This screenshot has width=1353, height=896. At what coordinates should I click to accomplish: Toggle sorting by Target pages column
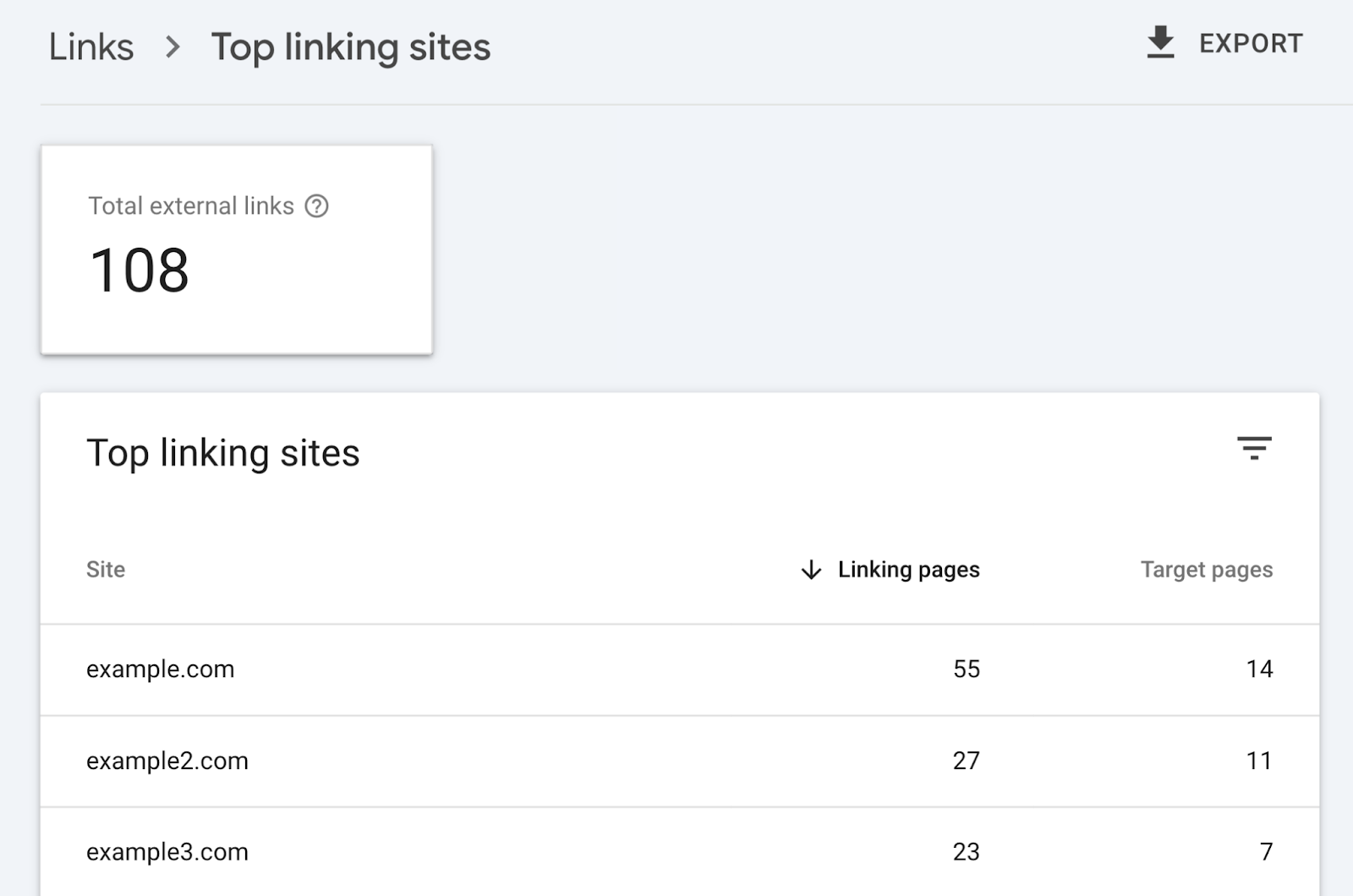[x=1206, y=570]
